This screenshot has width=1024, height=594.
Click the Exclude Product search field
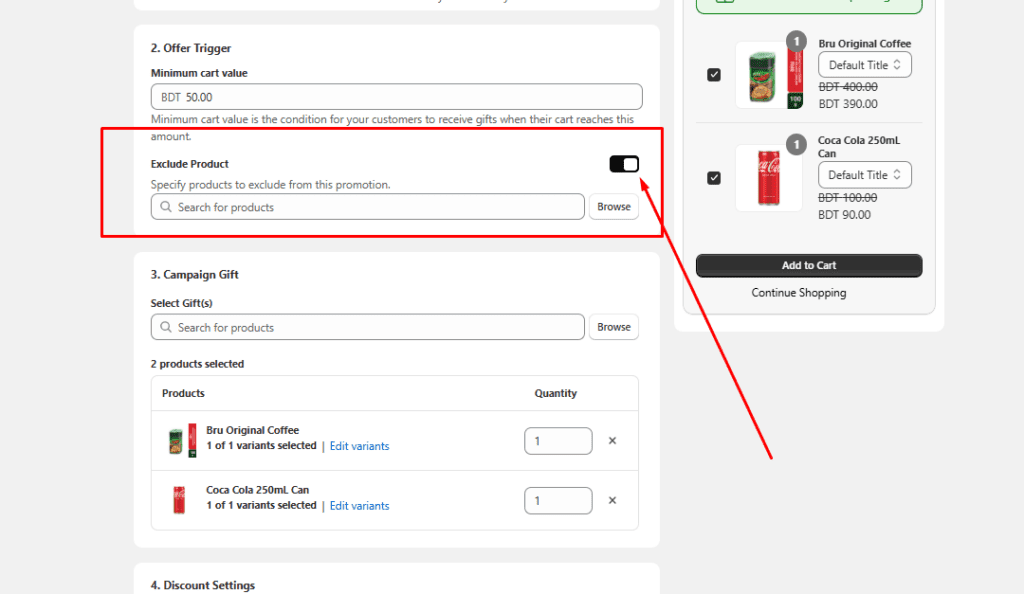click(x=368, y=207)
